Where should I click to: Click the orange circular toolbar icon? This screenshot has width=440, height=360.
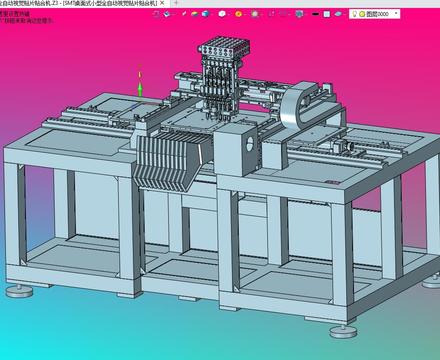[x=238, y=14]
